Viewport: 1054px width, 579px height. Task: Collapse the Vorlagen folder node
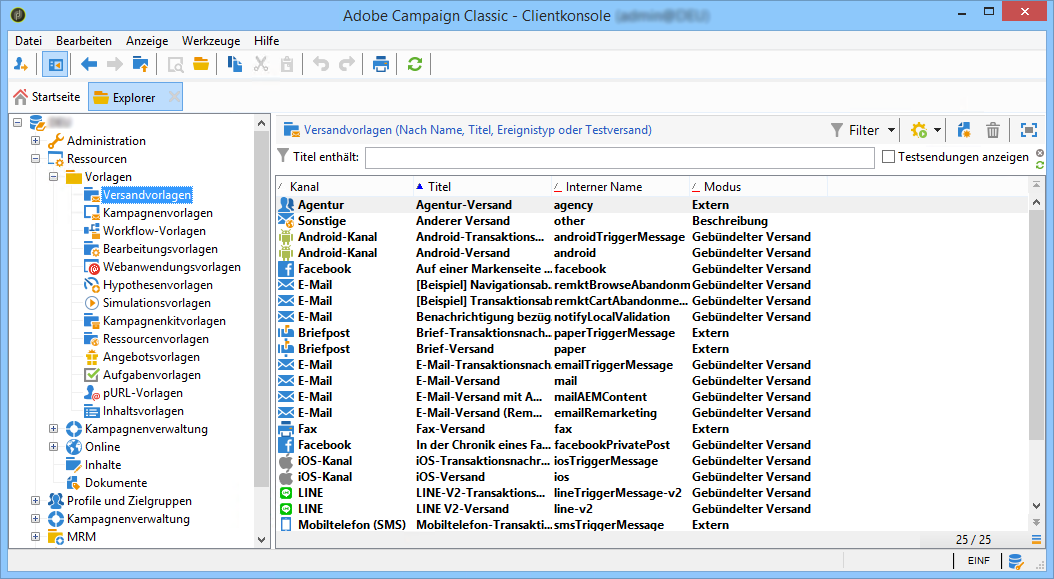coord(54,177)
